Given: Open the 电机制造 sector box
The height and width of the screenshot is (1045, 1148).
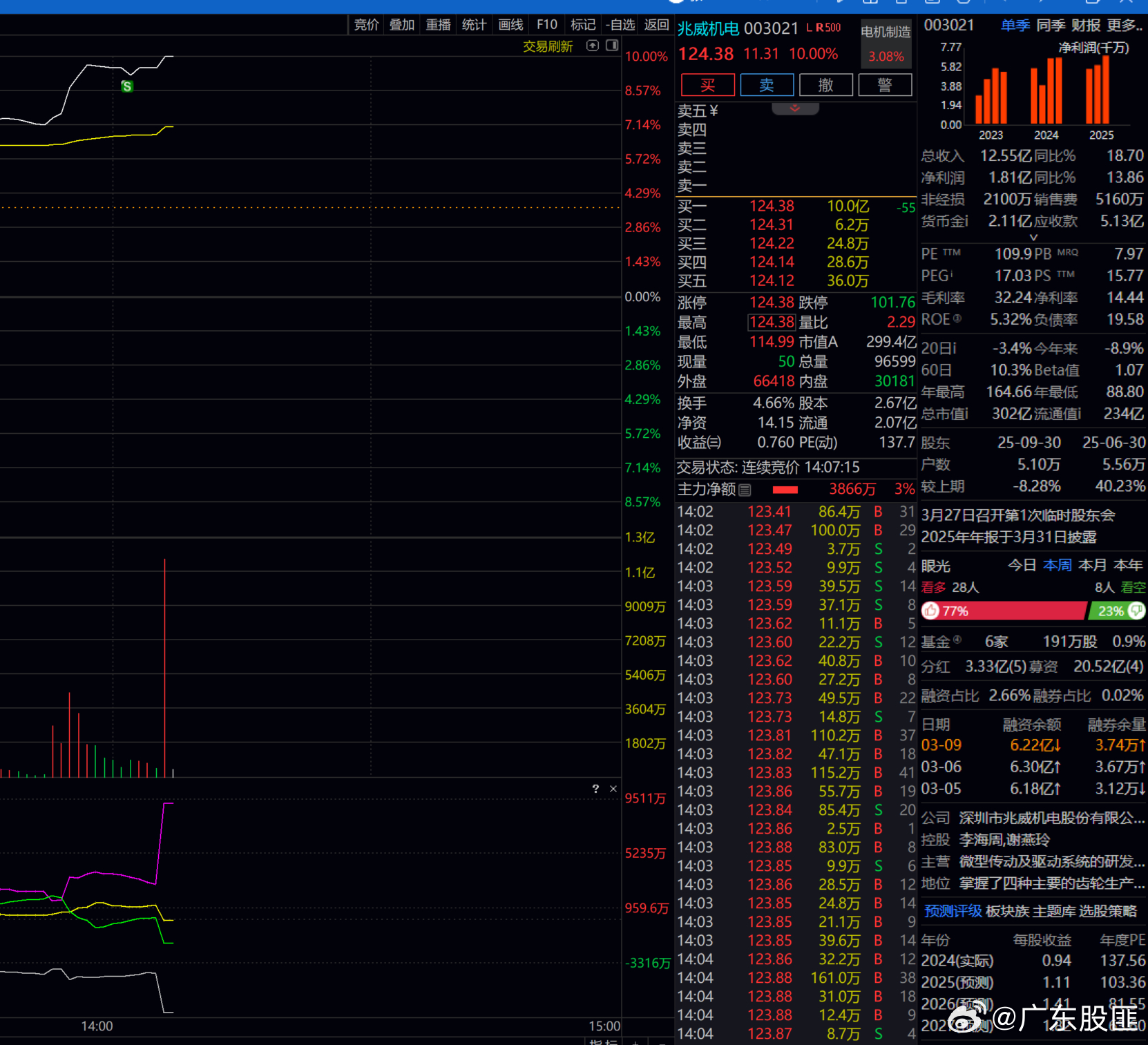Looking at the screenshot, I should tap(886, 43).
